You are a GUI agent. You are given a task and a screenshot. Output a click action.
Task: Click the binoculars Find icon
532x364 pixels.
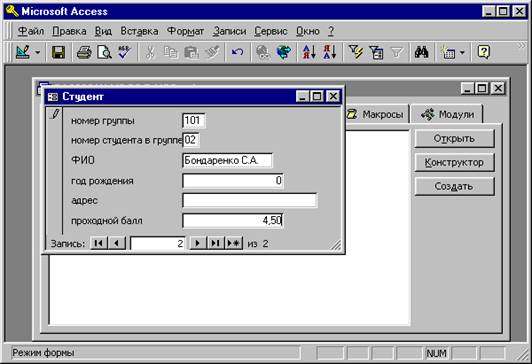tap(421, 53)
